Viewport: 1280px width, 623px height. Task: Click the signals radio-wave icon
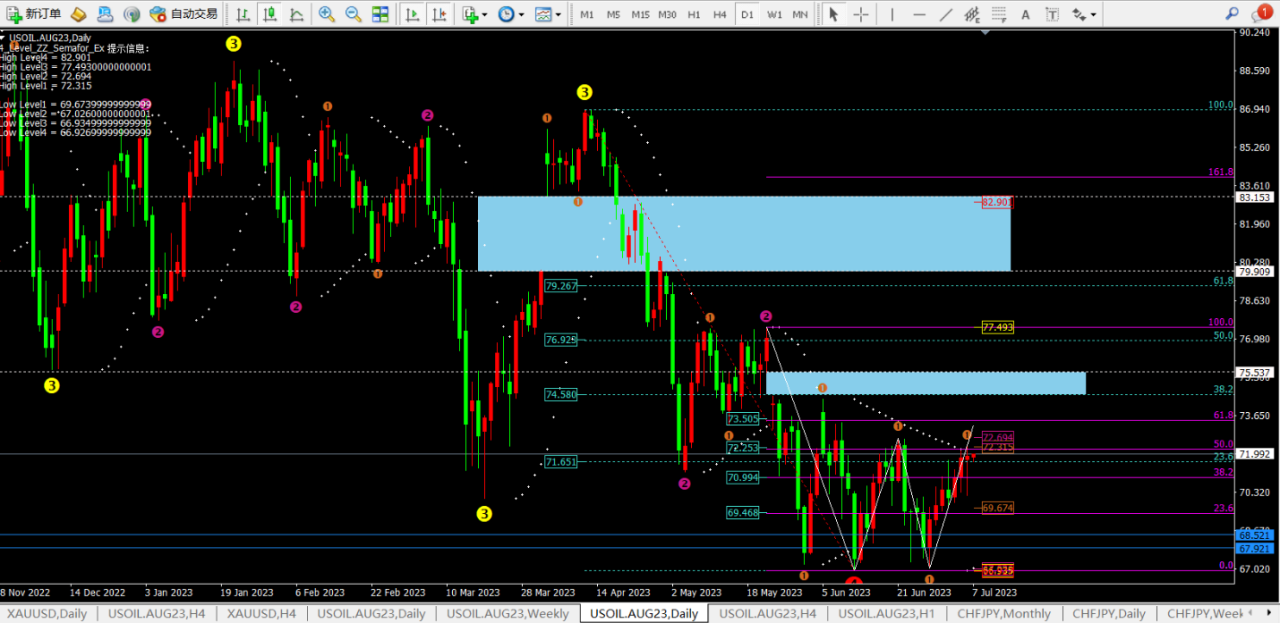131,14
